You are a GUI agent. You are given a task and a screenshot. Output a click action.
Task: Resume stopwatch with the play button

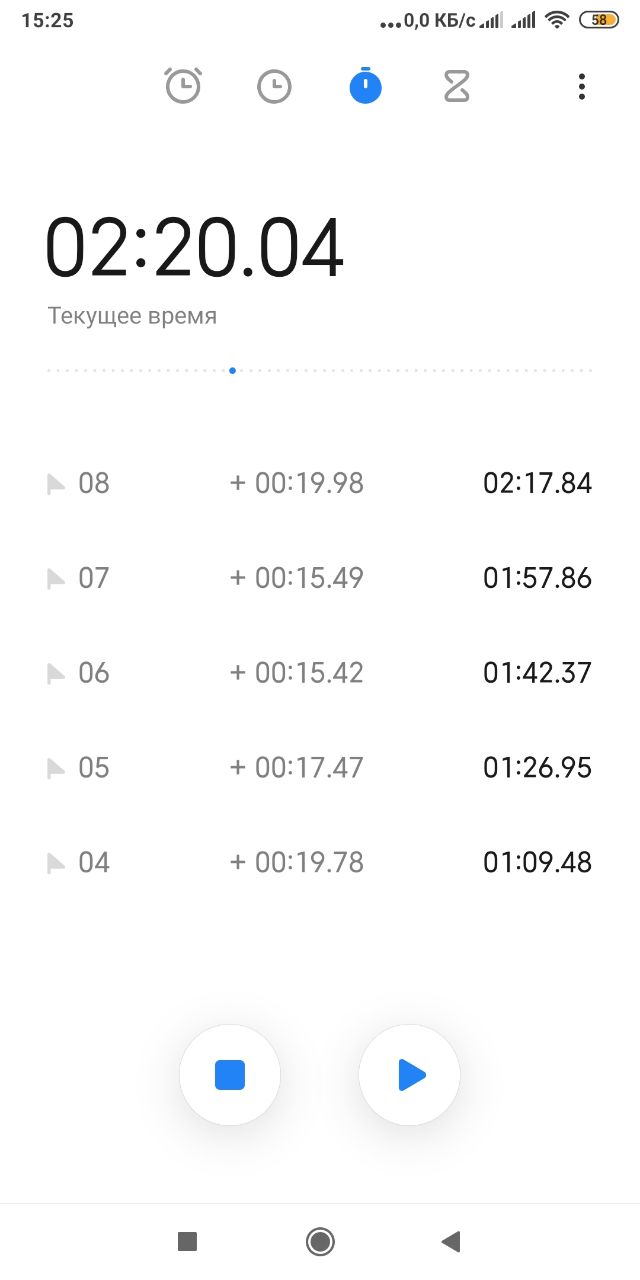click(410, 1075)
